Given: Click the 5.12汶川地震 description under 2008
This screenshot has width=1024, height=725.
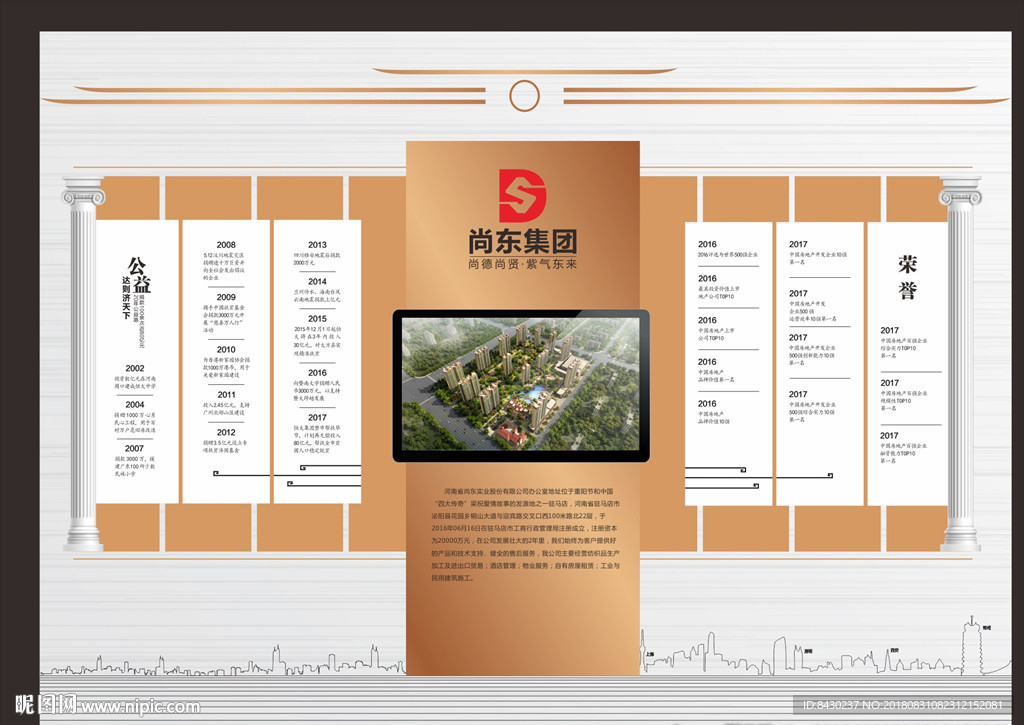Looking at the screenshot, I should 223,266.
